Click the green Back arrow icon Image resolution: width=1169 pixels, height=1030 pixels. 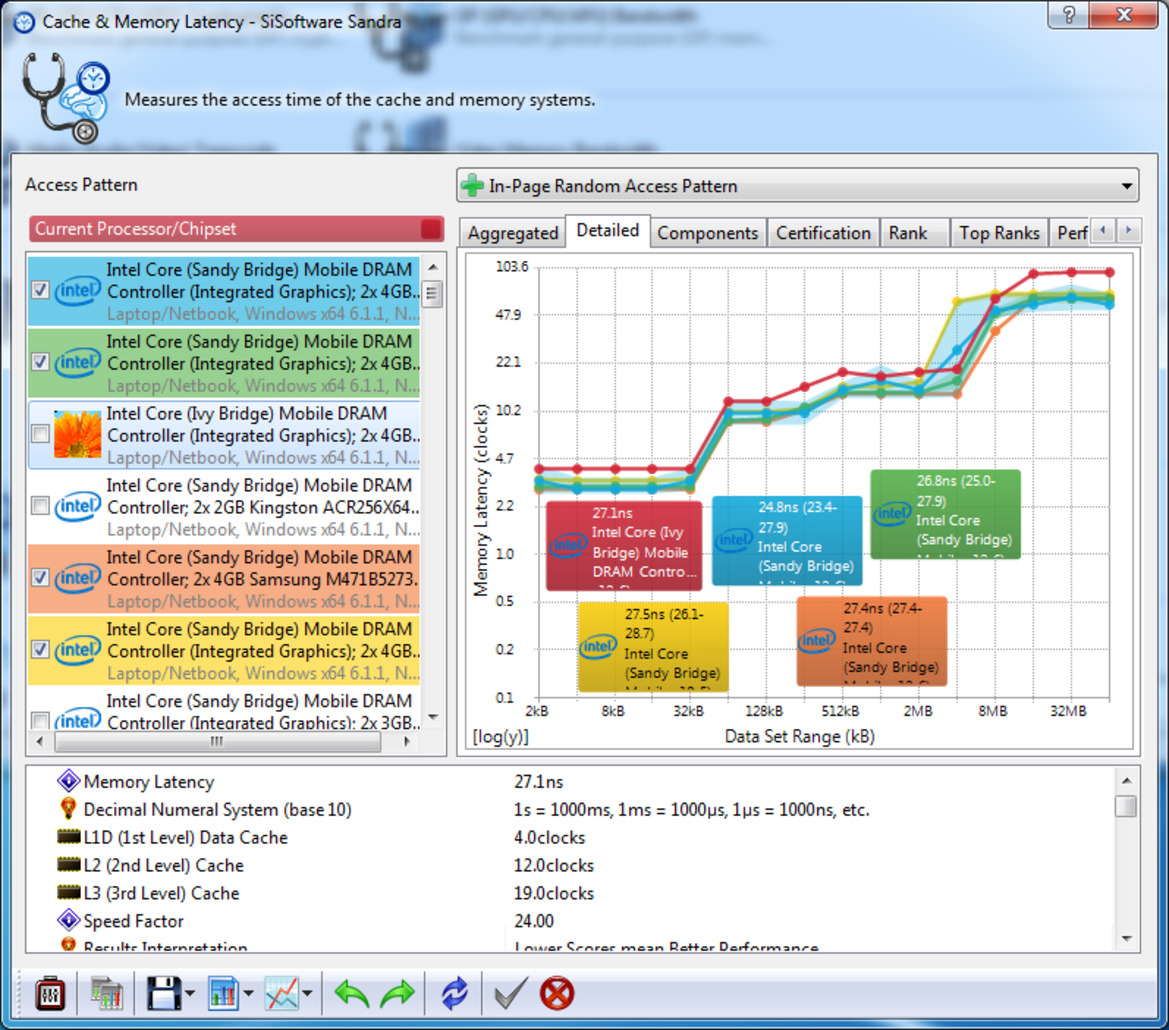(x=352, y=993)
